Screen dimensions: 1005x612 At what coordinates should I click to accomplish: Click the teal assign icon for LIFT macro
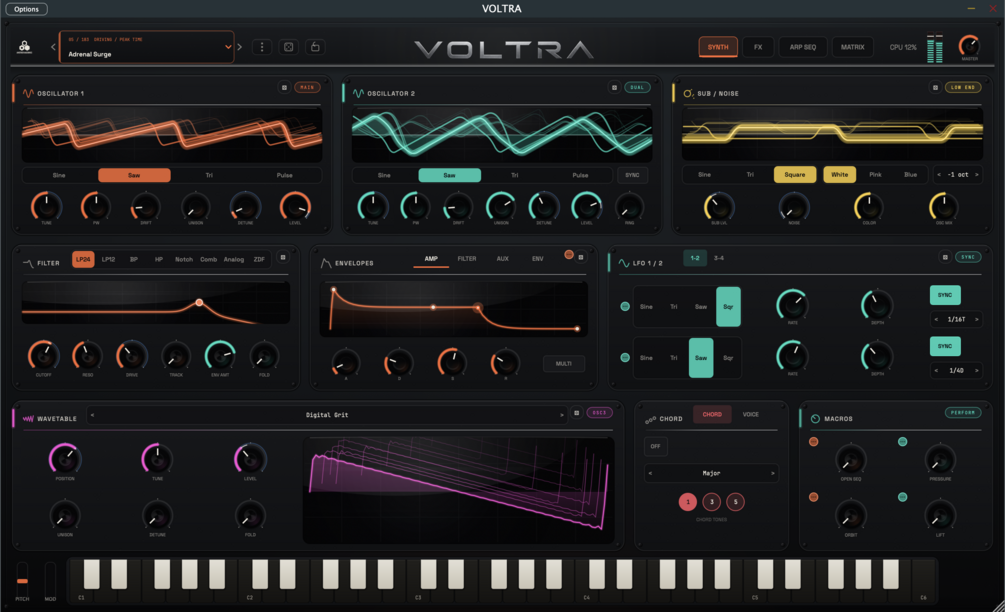902,497
